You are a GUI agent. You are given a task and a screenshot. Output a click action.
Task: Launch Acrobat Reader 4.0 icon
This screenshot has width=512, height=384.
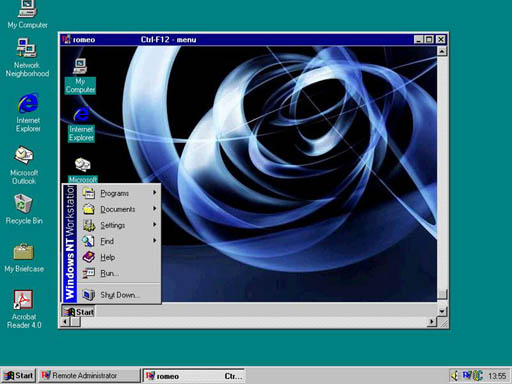(24, 309)
